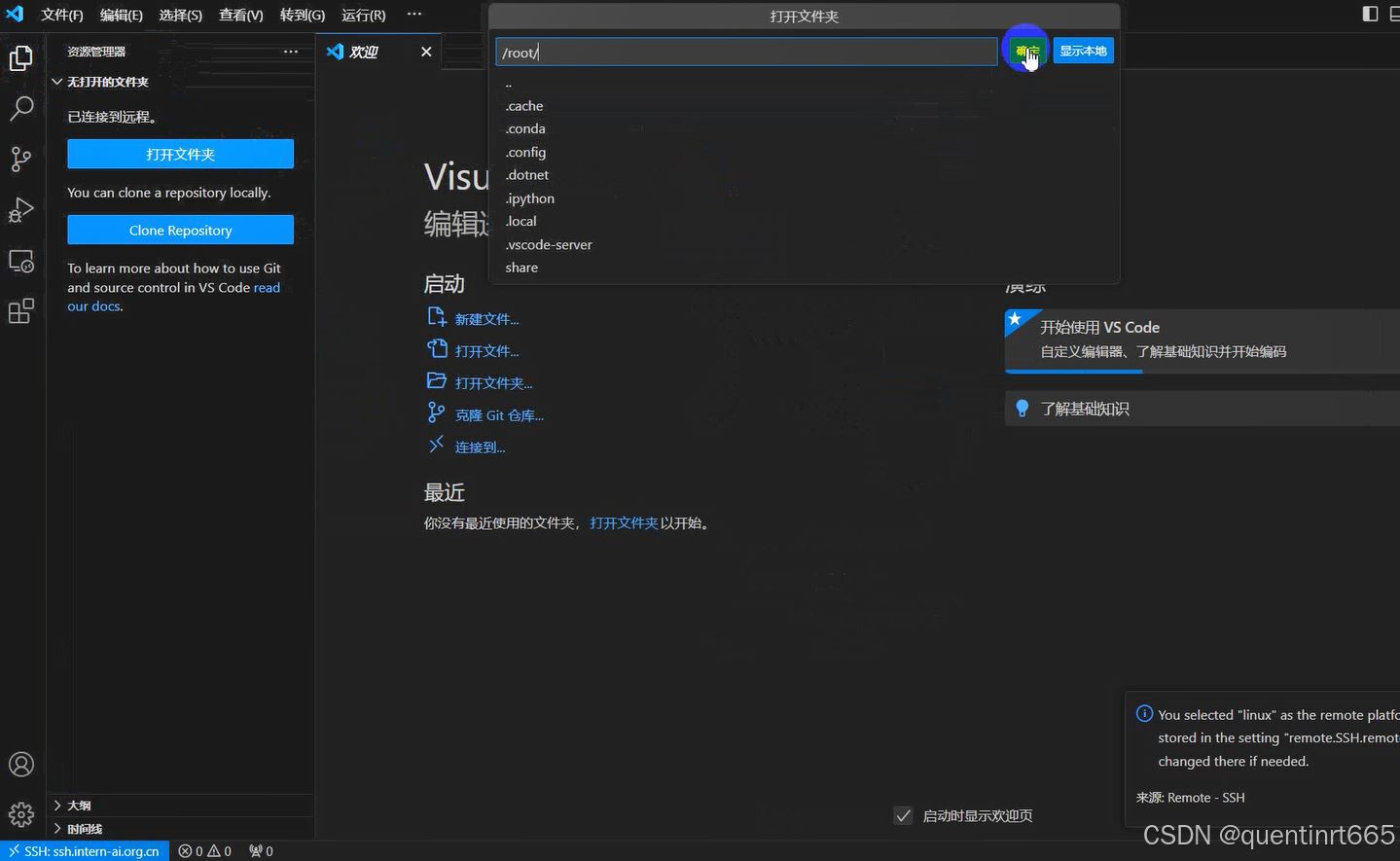Open the Source Control view

(x=21, y=159)
